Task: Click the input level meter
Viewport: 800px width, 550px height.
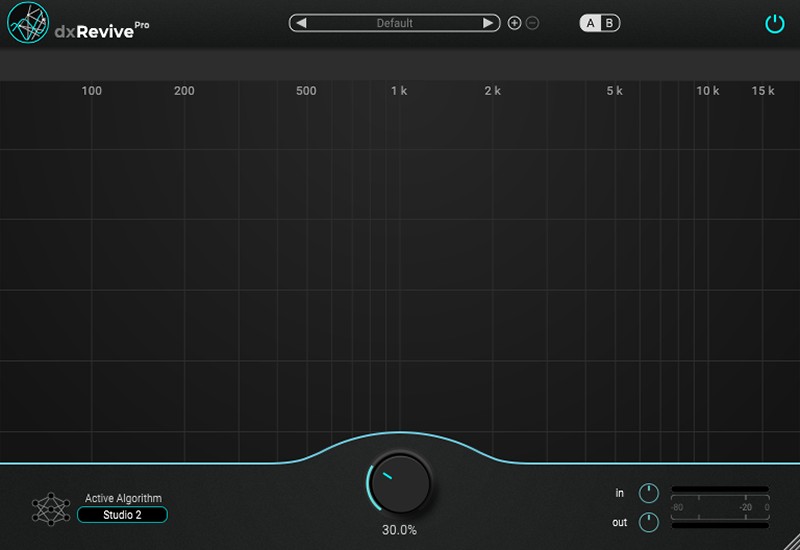Action: coord(720,489)
